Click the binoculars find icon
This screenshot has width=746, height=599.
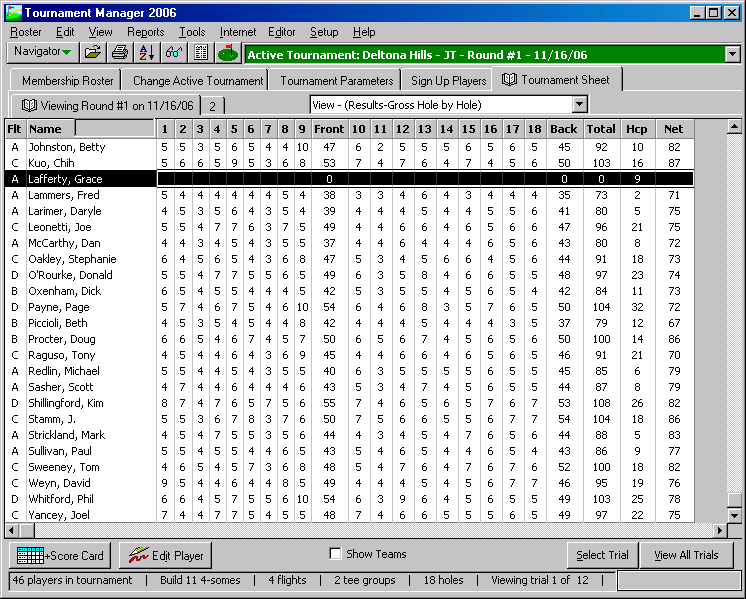pyautogui.click(x=174, y=53)
